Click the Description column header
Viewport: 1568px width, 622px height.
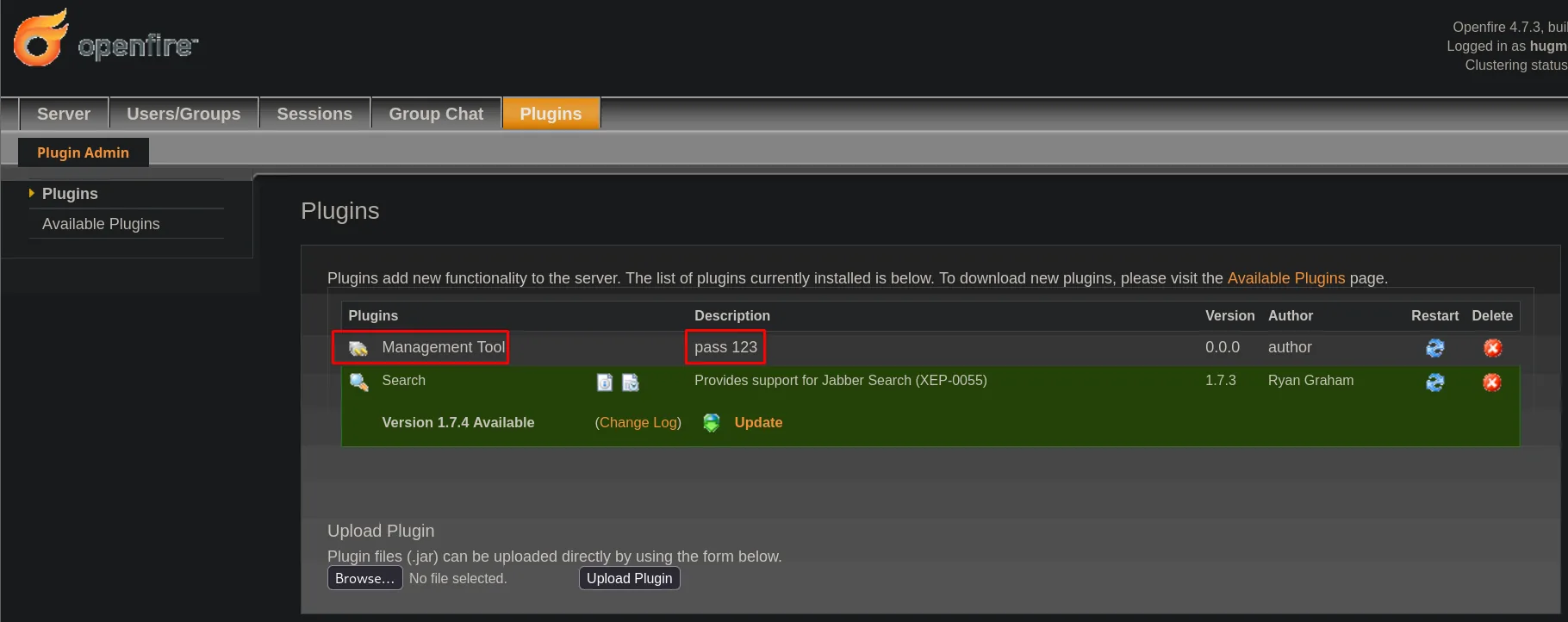732,316
